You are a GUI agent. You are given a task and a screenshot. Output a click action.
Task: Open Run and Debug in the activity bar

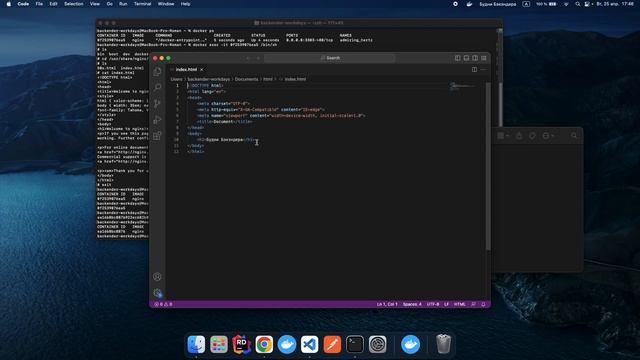pos(157,120)
